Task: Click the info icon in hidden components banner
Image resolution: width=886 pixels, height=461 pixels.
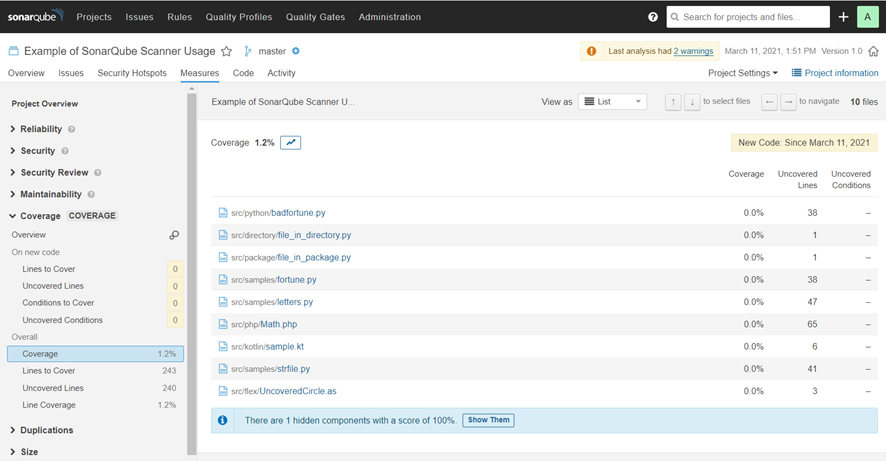Action: click(x=223, y=420)
